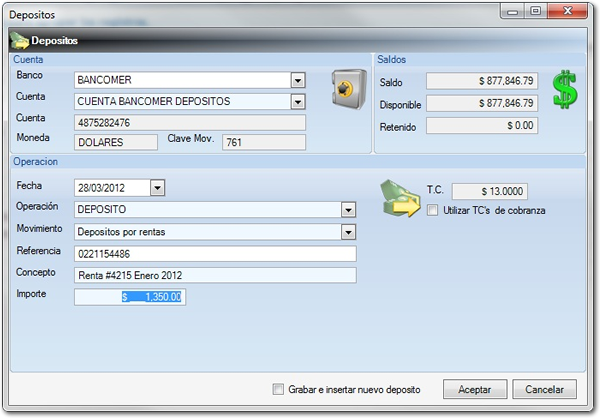
Task: Close the Depositos window
Action: point(567,11)
